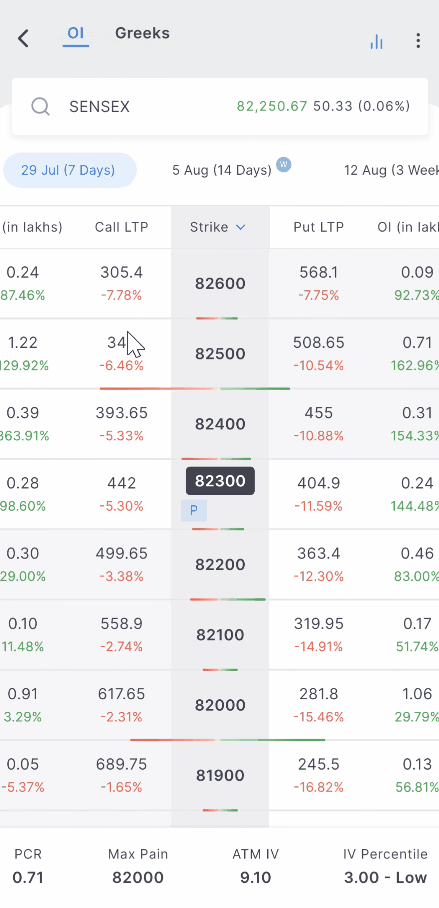Select the OI tab

(76, 33)
